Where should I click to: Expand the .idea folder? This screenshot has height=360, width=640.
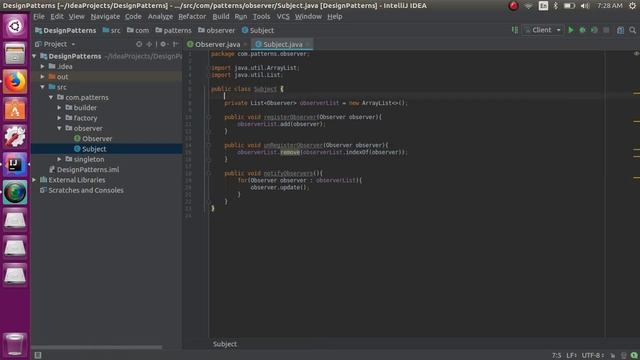coord(42,67)
